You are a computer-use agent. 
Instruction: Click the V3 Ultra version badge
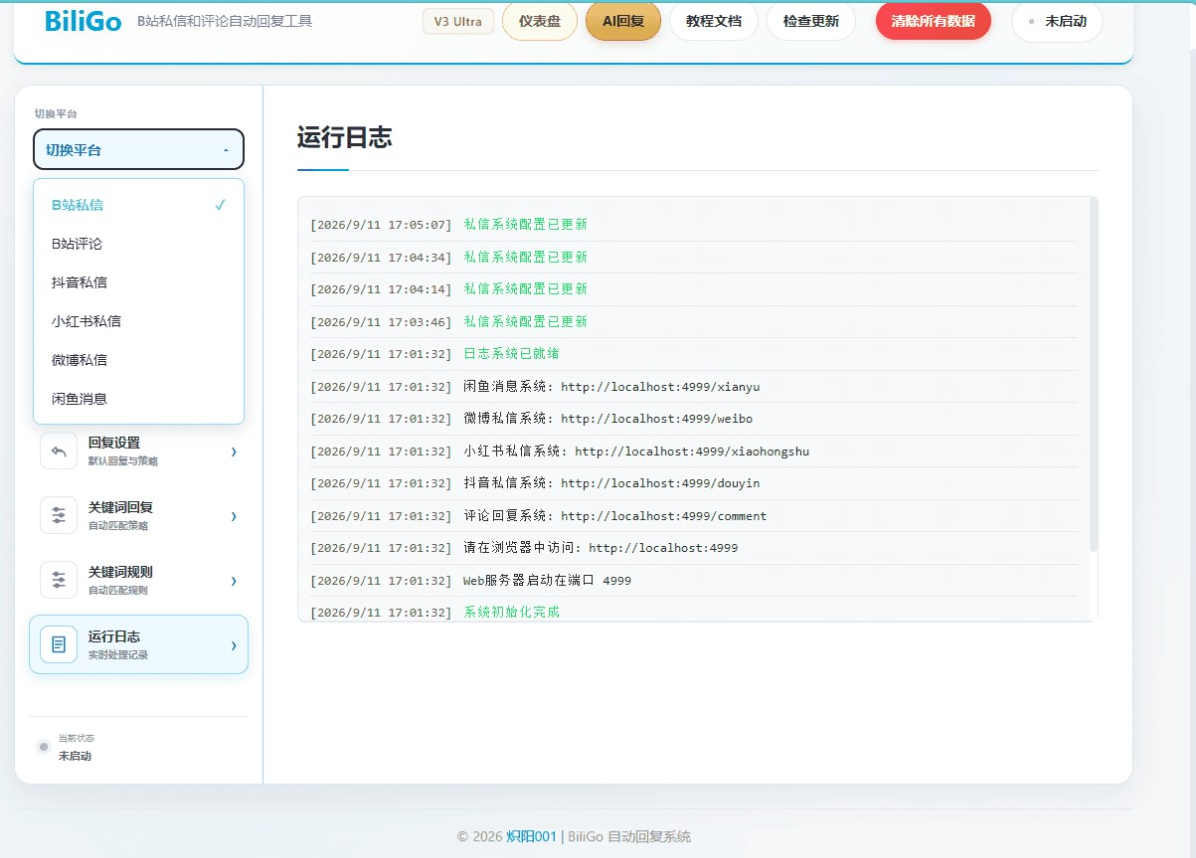click(x=458, y=21)
